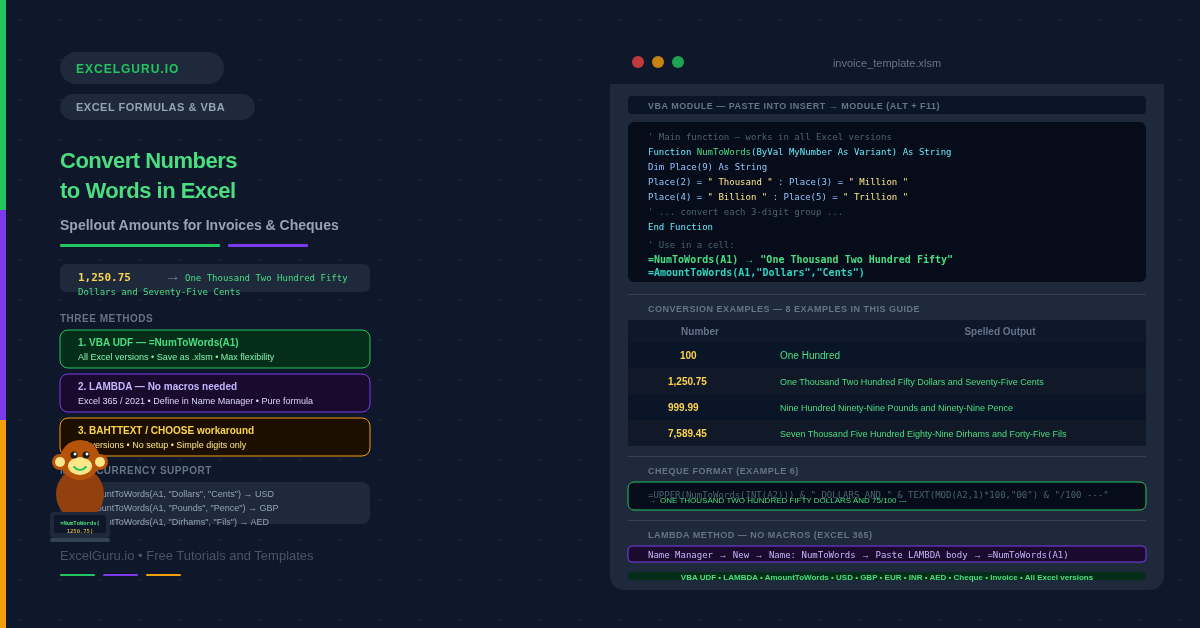1200x628 pixels.
Task: Click the yellow minimize dot in window header
Action: coord(658,62)
